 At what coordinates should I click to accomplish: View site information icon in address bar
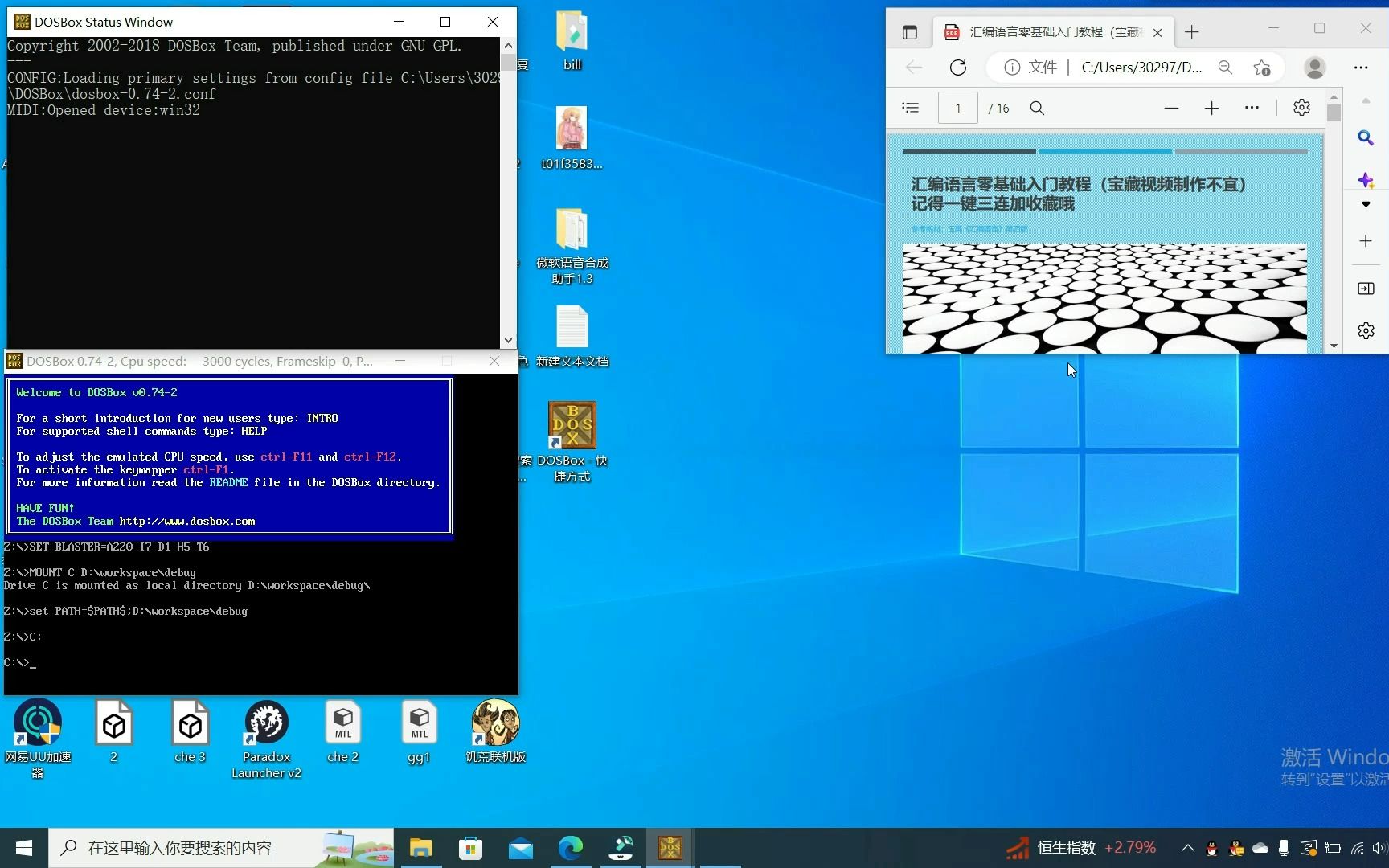coord(1012,68)
